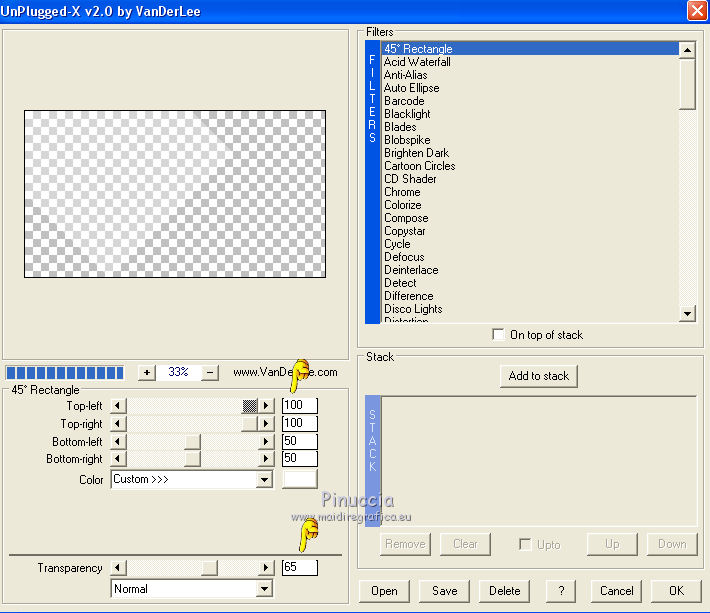Click the Add to stack button
Screen dimensions: 710x613
539,376
